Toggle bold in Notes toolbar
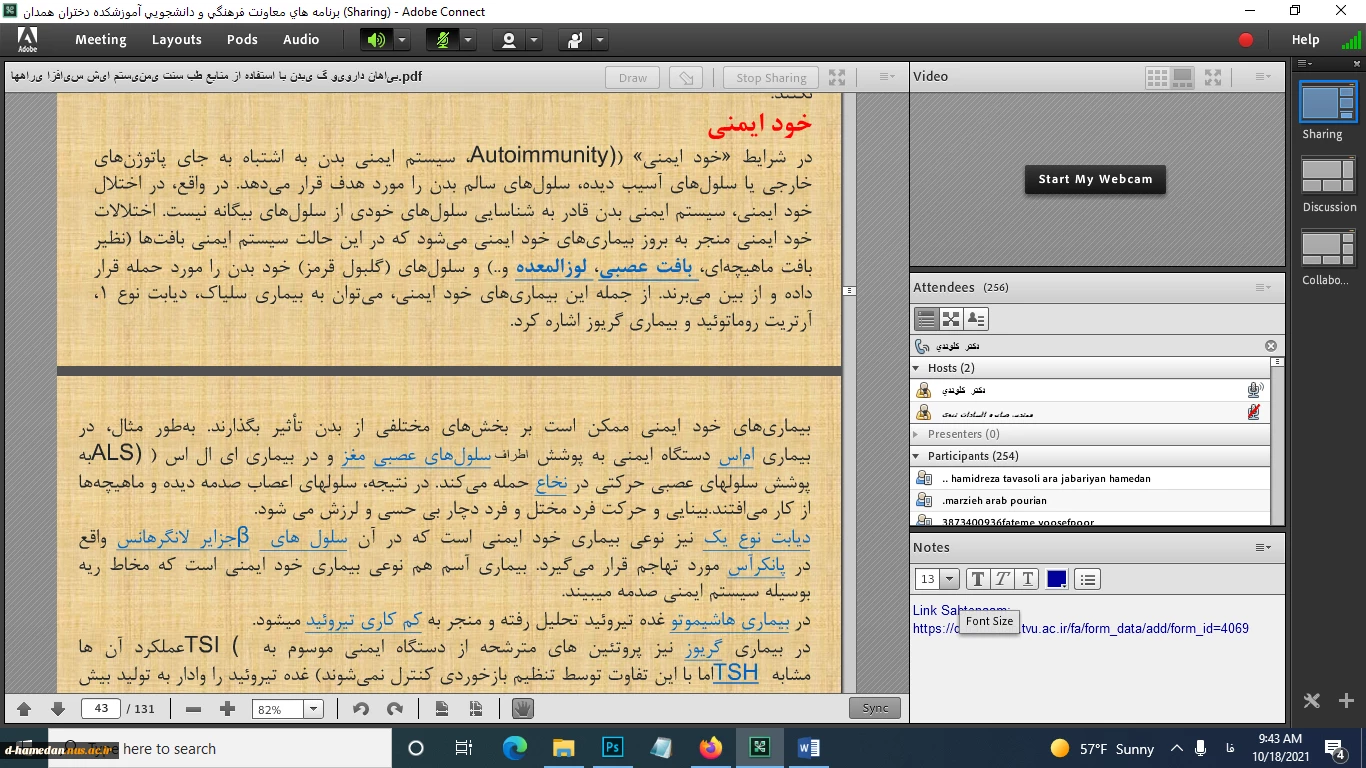Screen dimensions: 1366x768 coord(978,579)
